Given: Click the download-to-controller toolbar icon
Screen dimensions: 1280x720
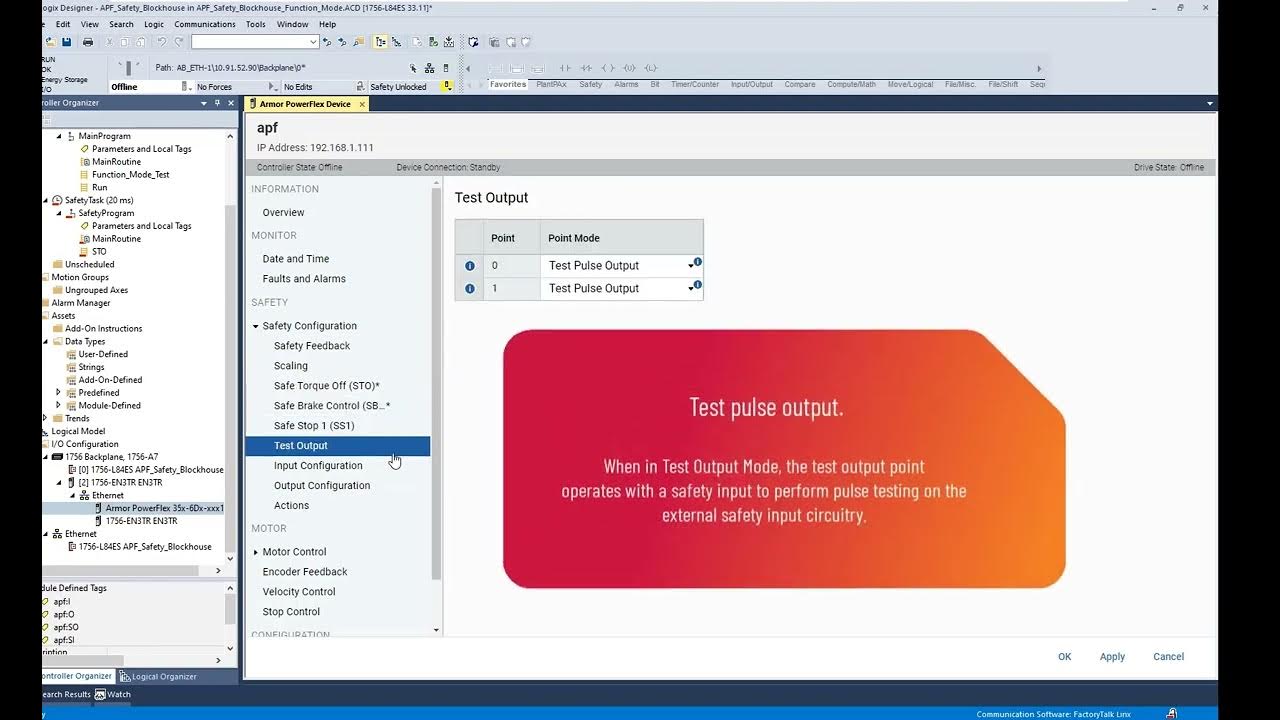Looking at the screenshot, I should (449, 42).
